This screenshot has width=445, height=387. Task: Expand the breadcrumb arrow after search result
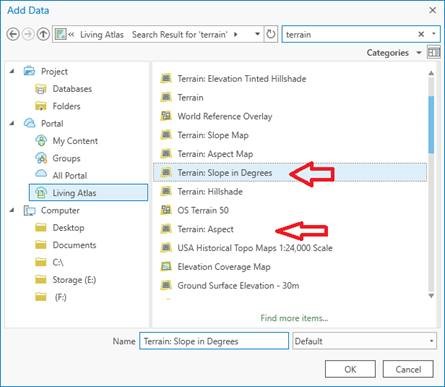coord(236,34)
